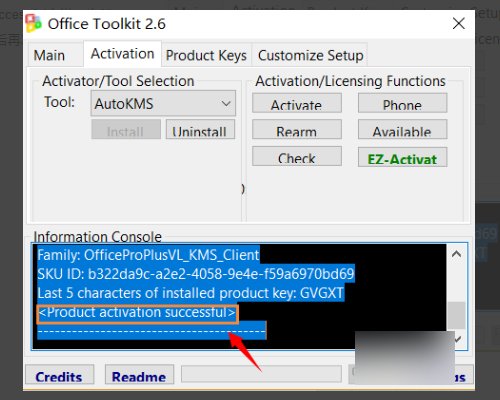Click the Activate button
This screenshot has width=500, height=400.
tap(297, 103)
